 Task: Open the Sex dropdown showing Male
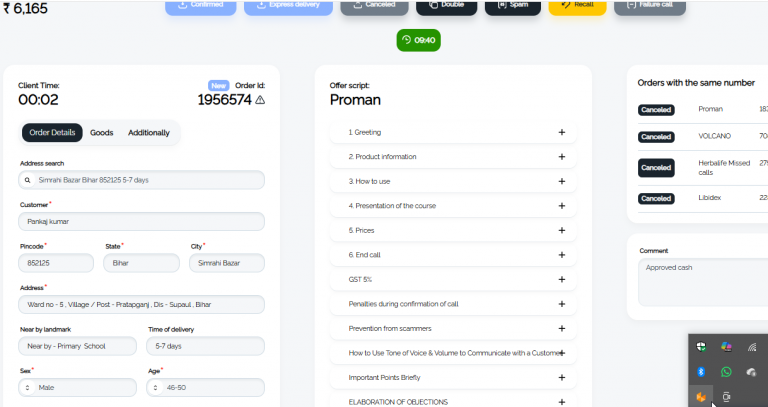click(x=77, y=387)
